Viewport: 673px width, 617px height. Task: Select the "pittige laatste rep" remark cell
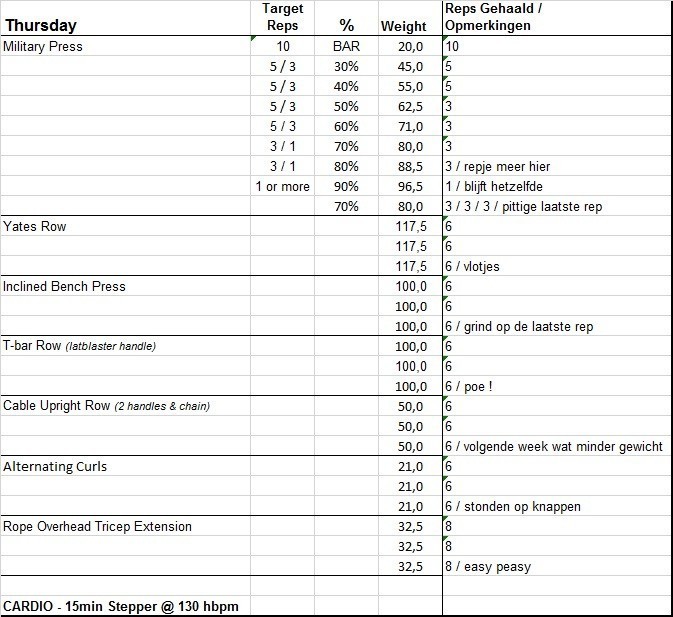523,207
